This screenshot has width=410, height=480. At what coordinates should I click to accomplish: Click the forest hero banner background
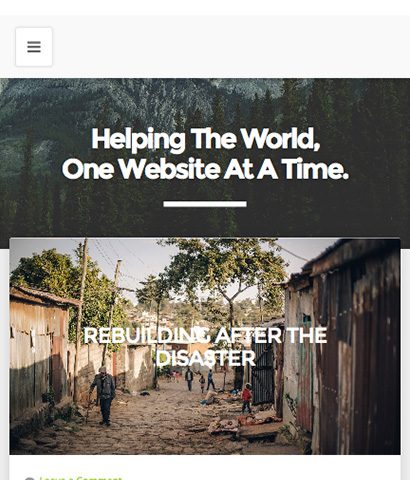(x=205, y=100)
